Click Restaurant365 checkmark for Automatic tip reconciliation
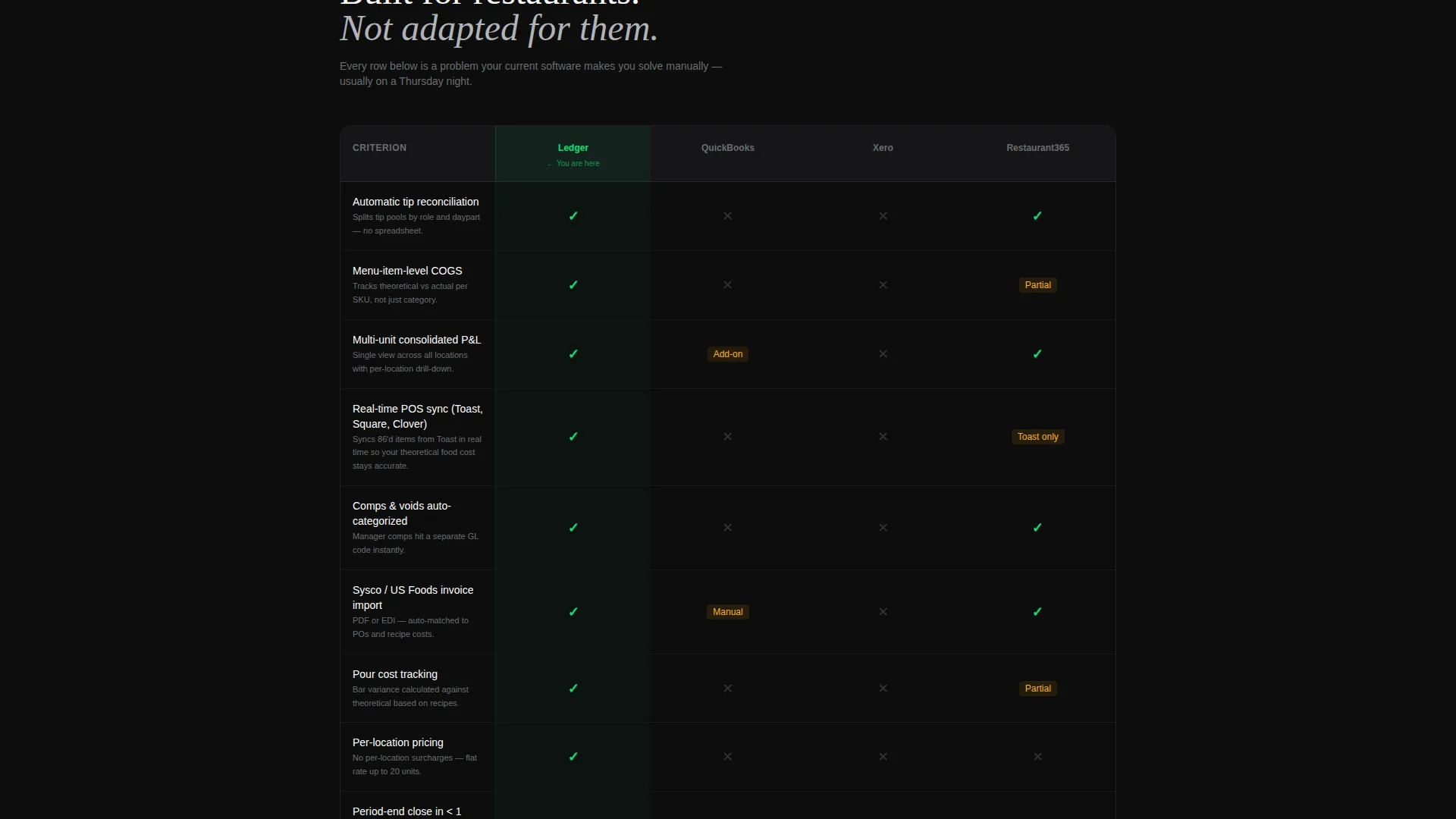1456x819 pixels. pos(1037,216)
